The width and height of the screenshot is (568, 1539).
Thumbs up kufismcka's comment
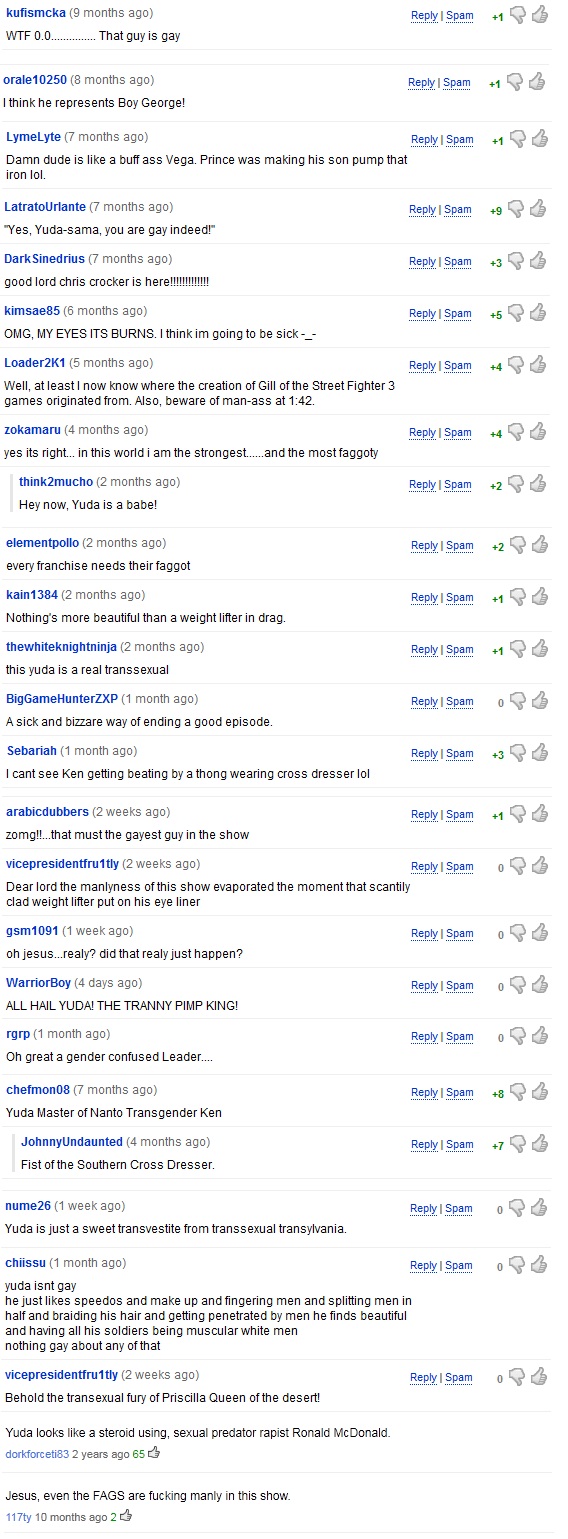tap(539, 15)
